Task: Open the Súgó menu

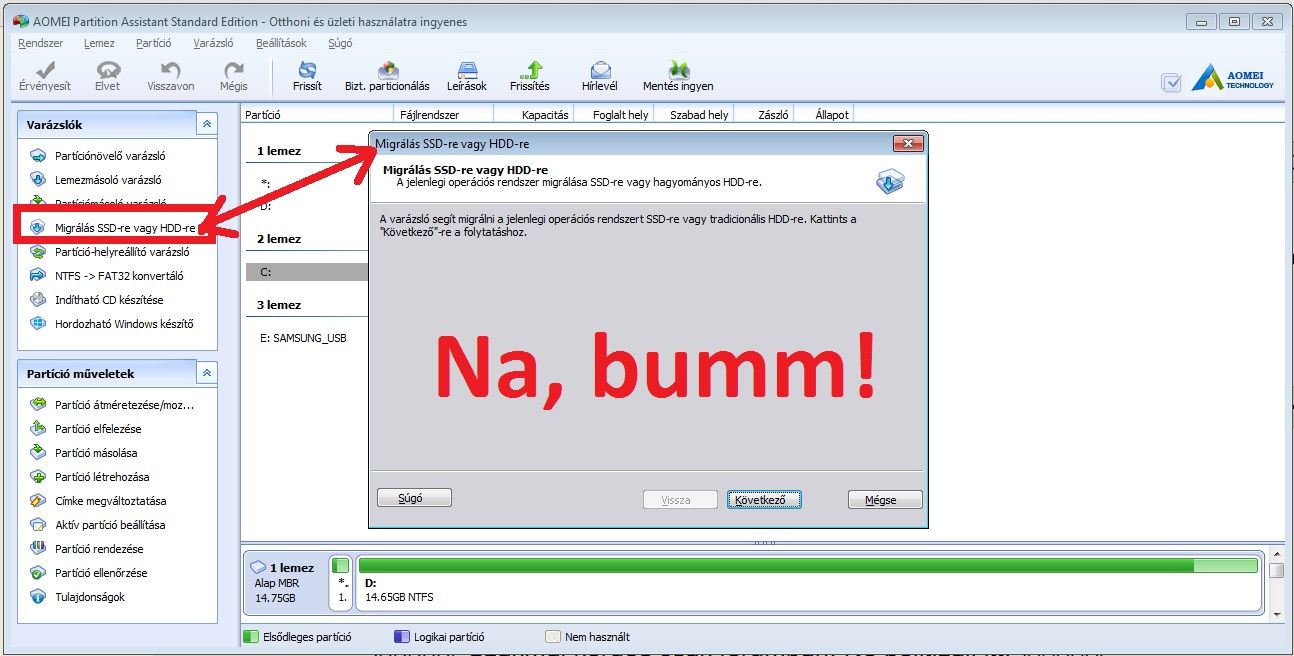Action: [340, 43]
